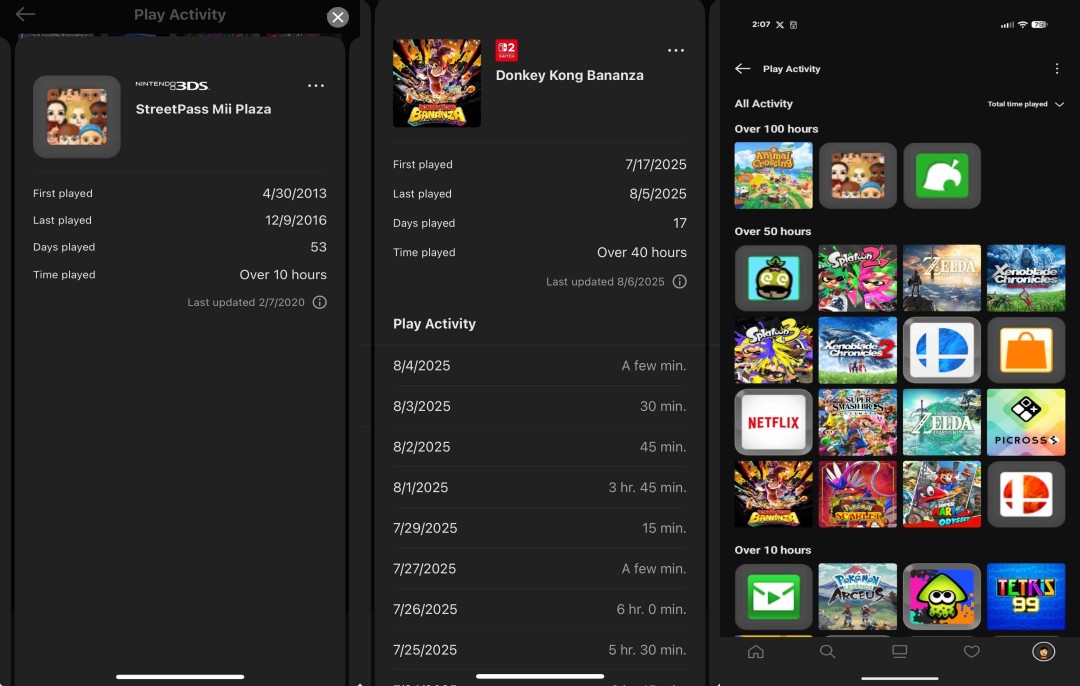The width and height of the screenshot is (1080, 686).
Task: Open the Nintendo eShop orange bag tile
Action: coord(1025,350)
